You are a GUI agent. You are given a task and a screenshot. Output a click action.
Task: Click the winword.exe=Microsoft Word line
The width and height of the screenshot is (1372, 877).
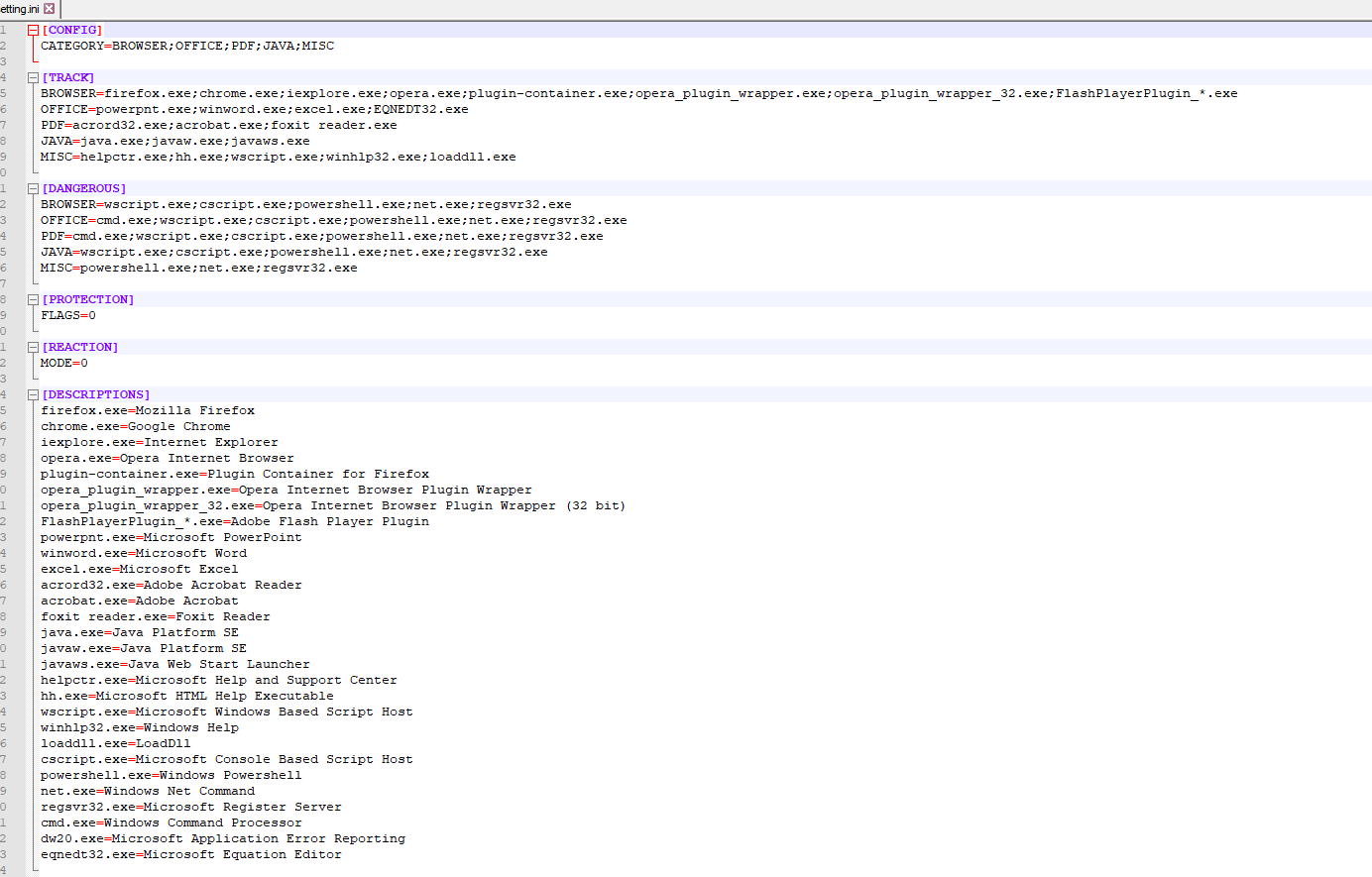point(144,553)
